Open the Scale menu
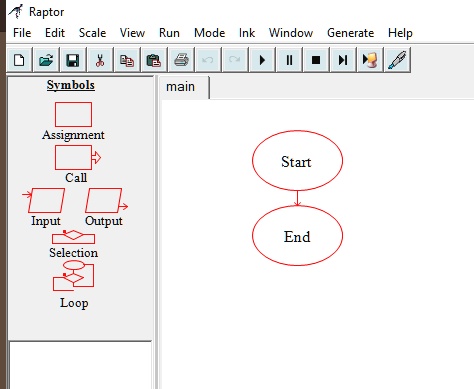Screen dimensions: 474x389 pyautogui.click(x=92, y=33)
